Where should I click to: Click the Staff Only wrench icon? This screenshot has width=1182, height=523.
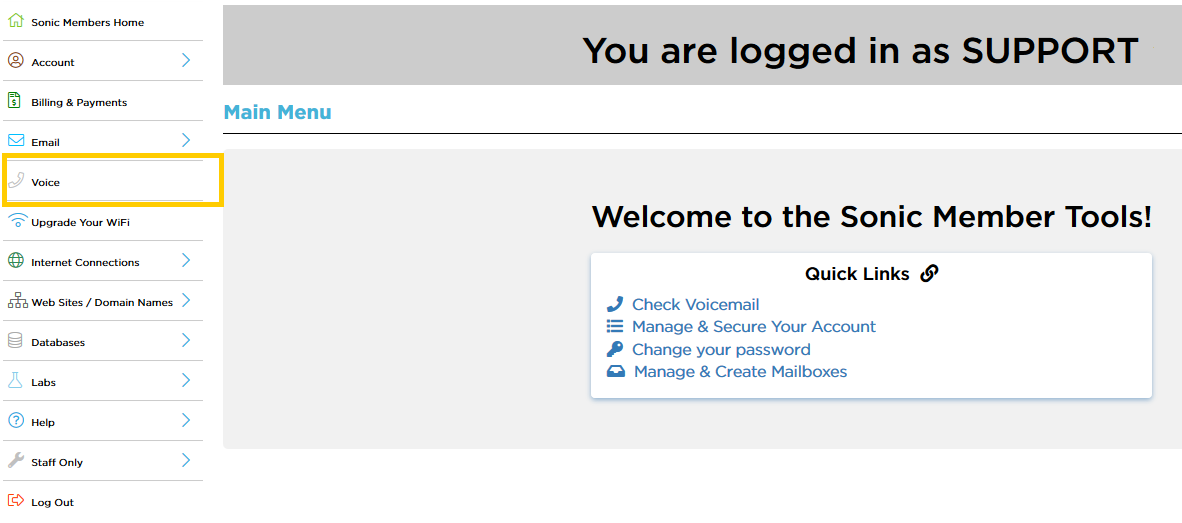pyautogui.click(x=15, y=460)
